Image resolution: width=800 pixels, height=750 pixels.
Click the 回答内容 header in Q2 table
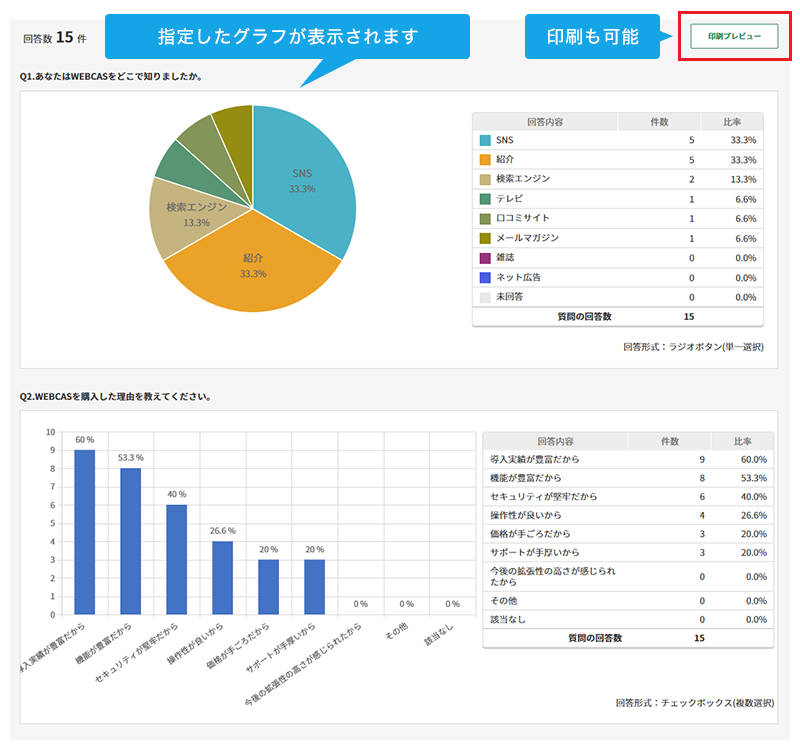pyautogui.click(x=555, y=441)
